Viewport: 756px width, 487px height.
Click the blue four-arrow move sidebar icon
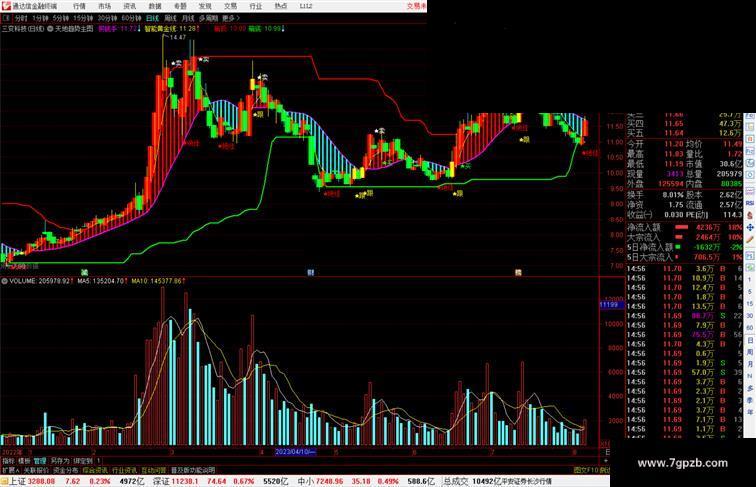750,227
